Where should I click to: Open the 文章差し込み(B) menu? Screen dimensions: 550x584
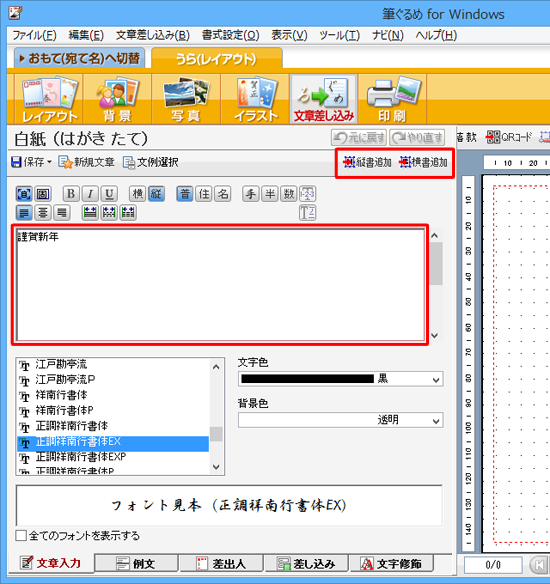153,35
